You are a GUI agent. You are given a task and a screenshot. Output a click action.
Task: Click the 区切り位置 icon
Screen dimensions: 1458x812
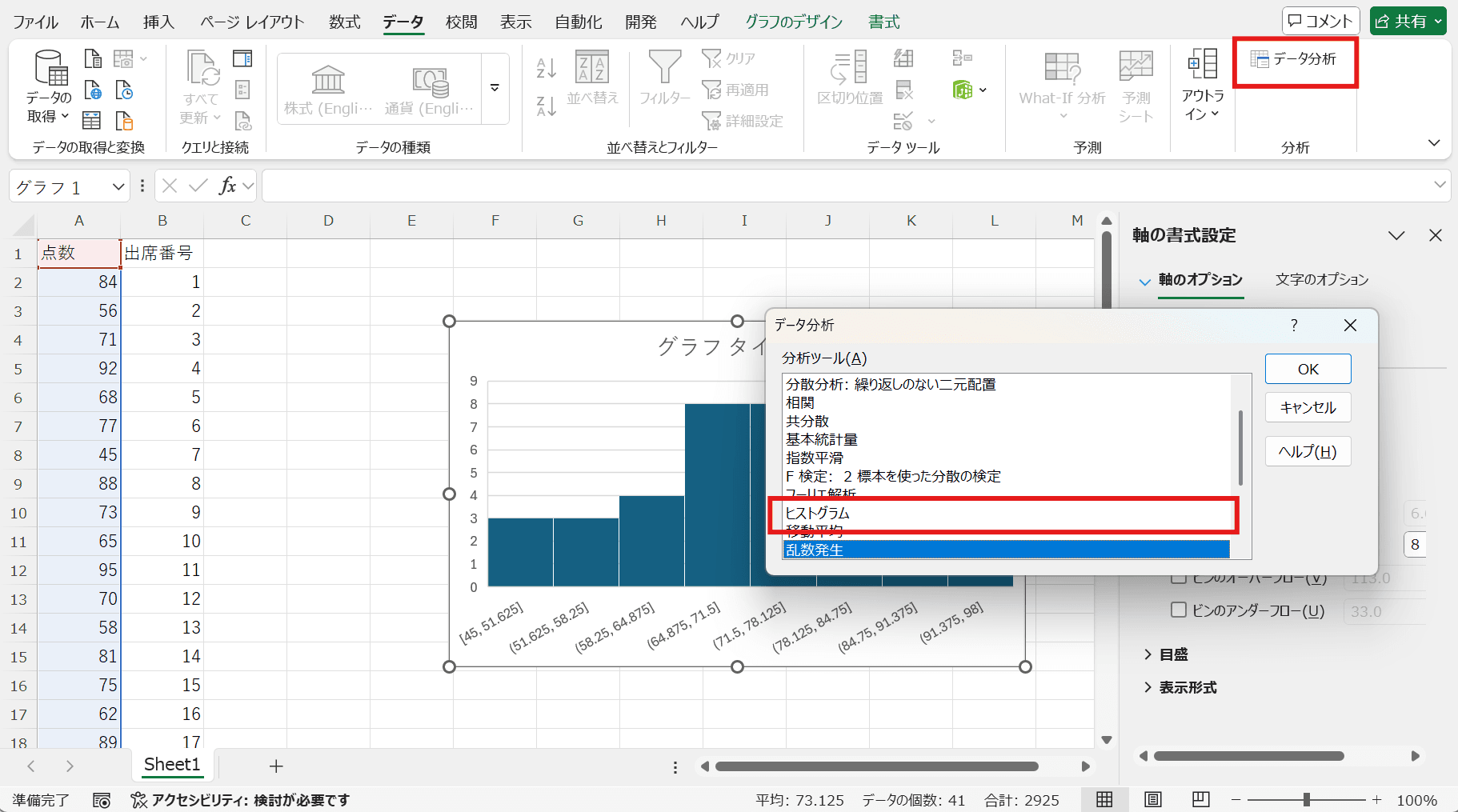pyautogui.click(x=849, y=68)
